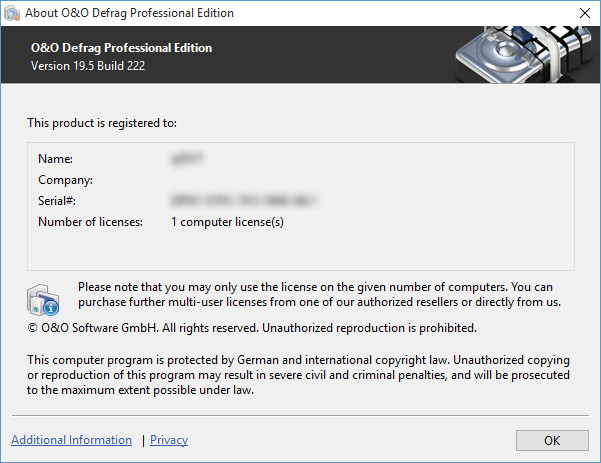Click the Serial# label
The image size is (601, 463).
click(x=57, y=201)
